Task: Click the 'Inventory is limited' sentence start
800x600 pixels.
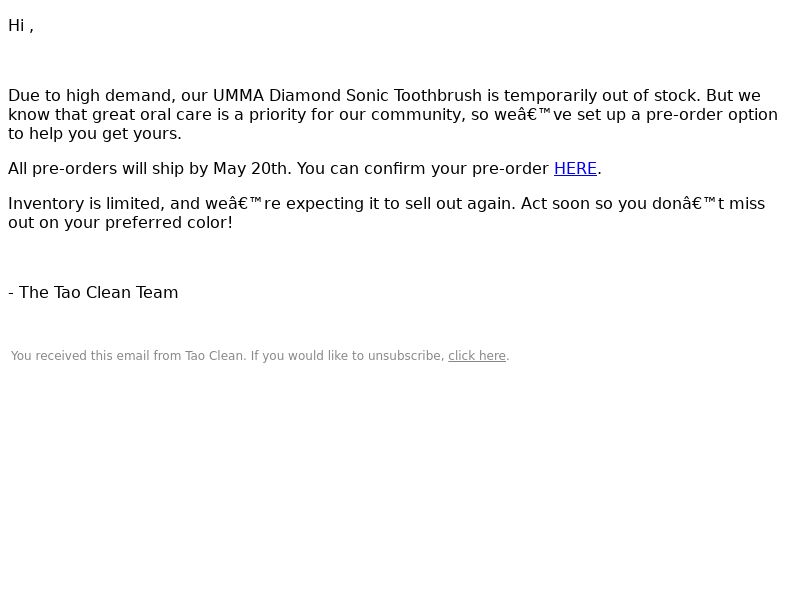Action: [86, 204]
